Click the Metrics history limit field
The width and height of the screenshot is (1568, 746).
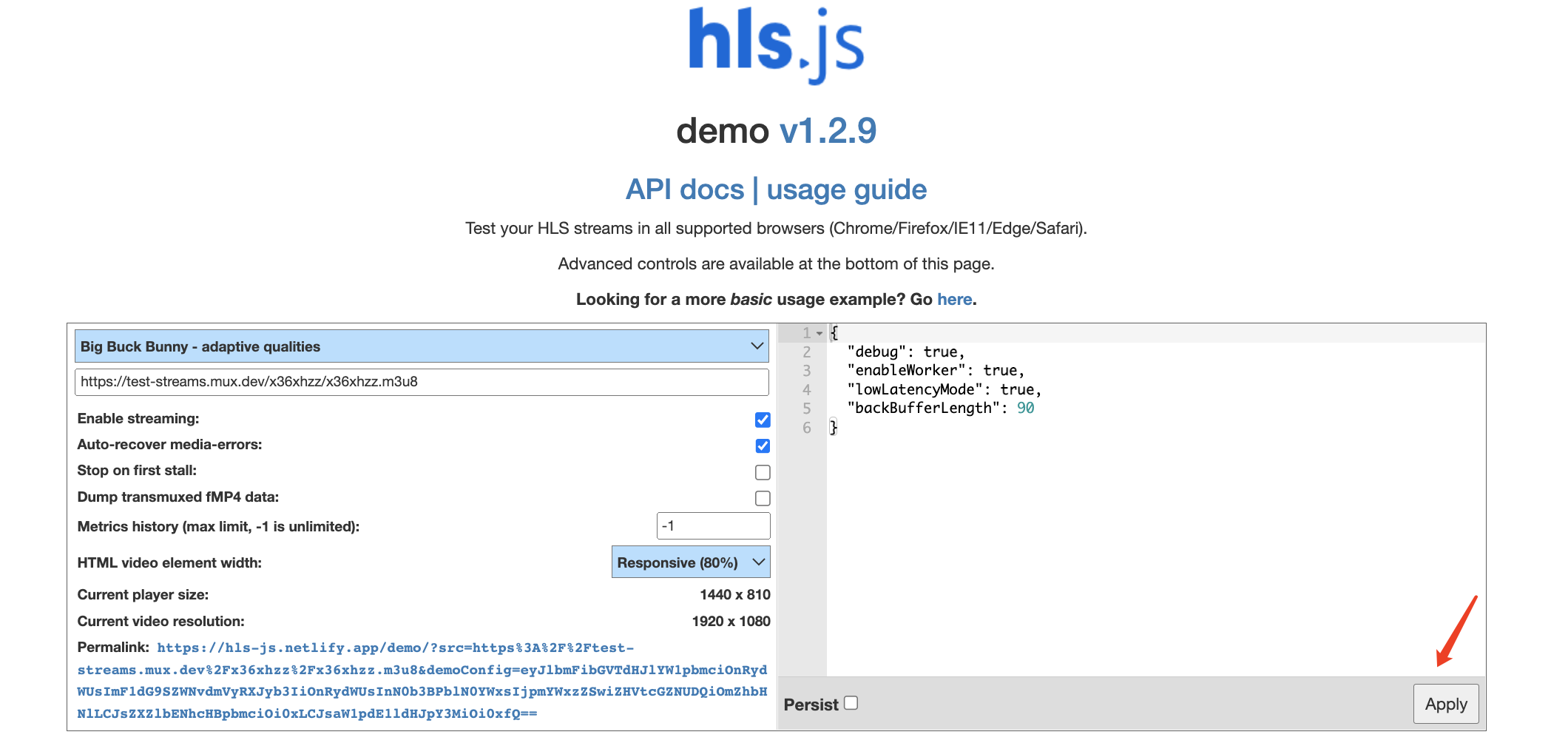pos(713,525)
